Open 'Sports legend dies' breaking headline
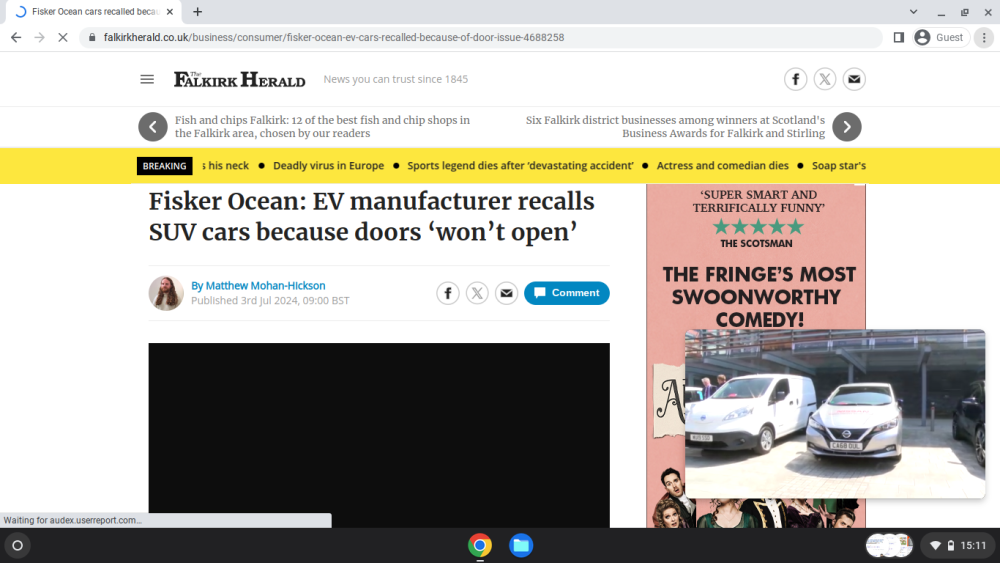 click(x=520, y=166)
